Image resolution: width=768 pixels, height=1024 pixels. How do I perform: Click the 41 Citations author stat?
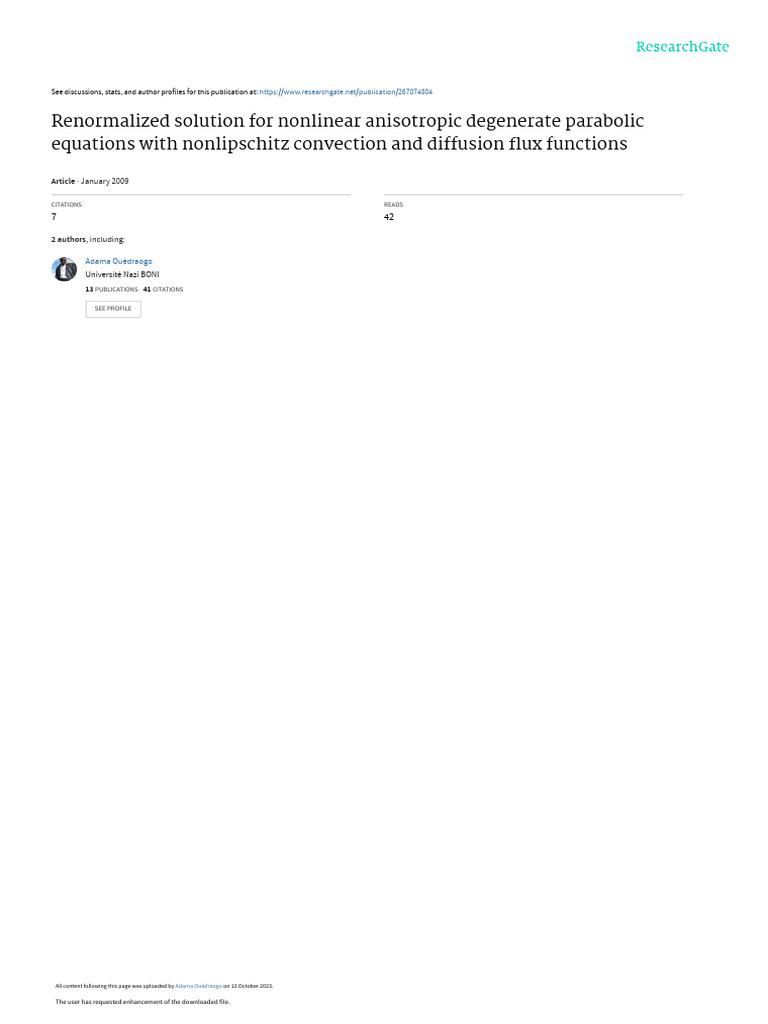tap(163, 289)
